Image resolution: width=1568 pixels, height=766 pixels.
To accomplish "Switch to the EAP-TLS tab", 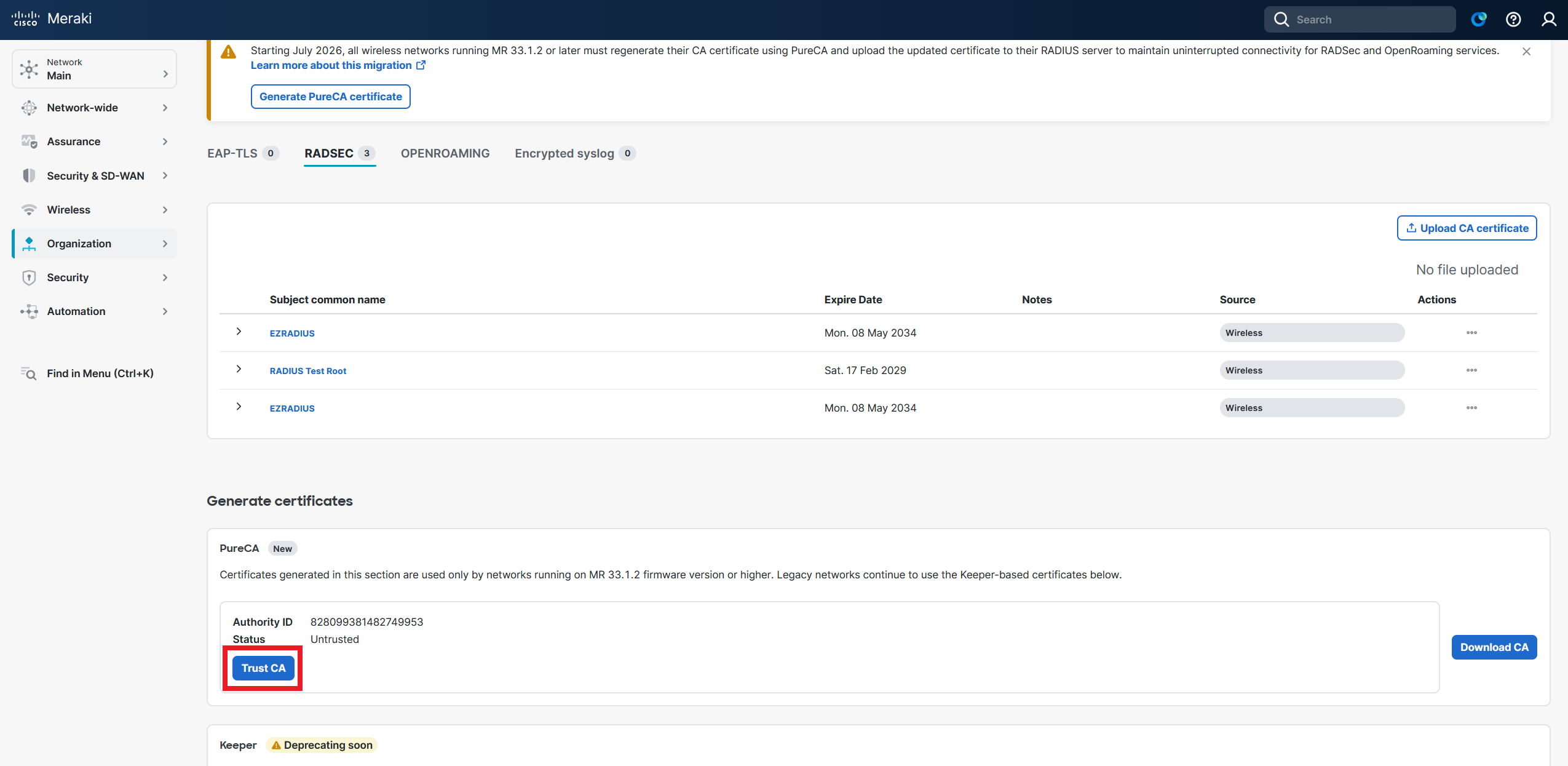I will 243,154.
